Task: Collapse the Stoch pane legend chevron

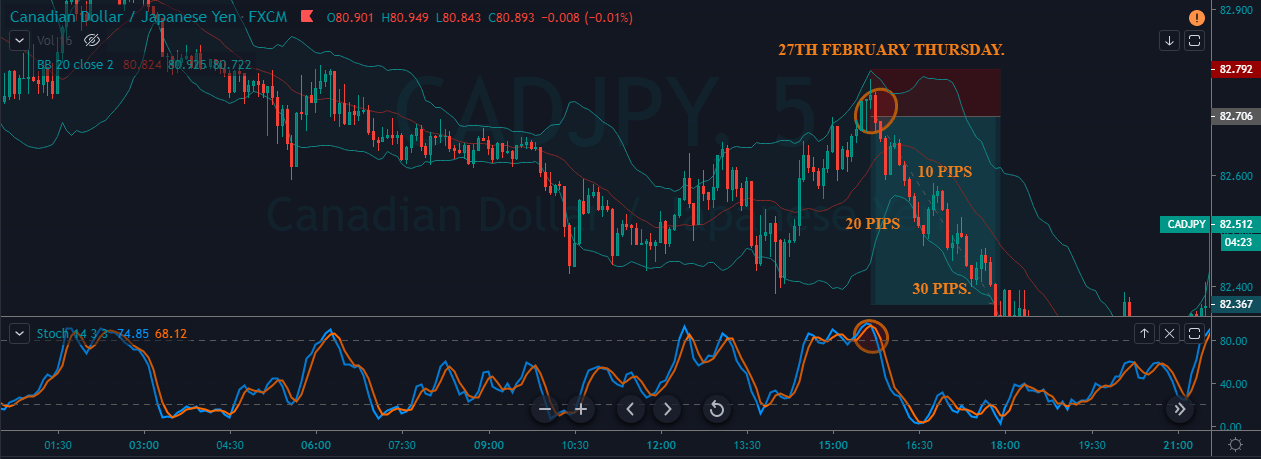Action: (x=18, y=333)
